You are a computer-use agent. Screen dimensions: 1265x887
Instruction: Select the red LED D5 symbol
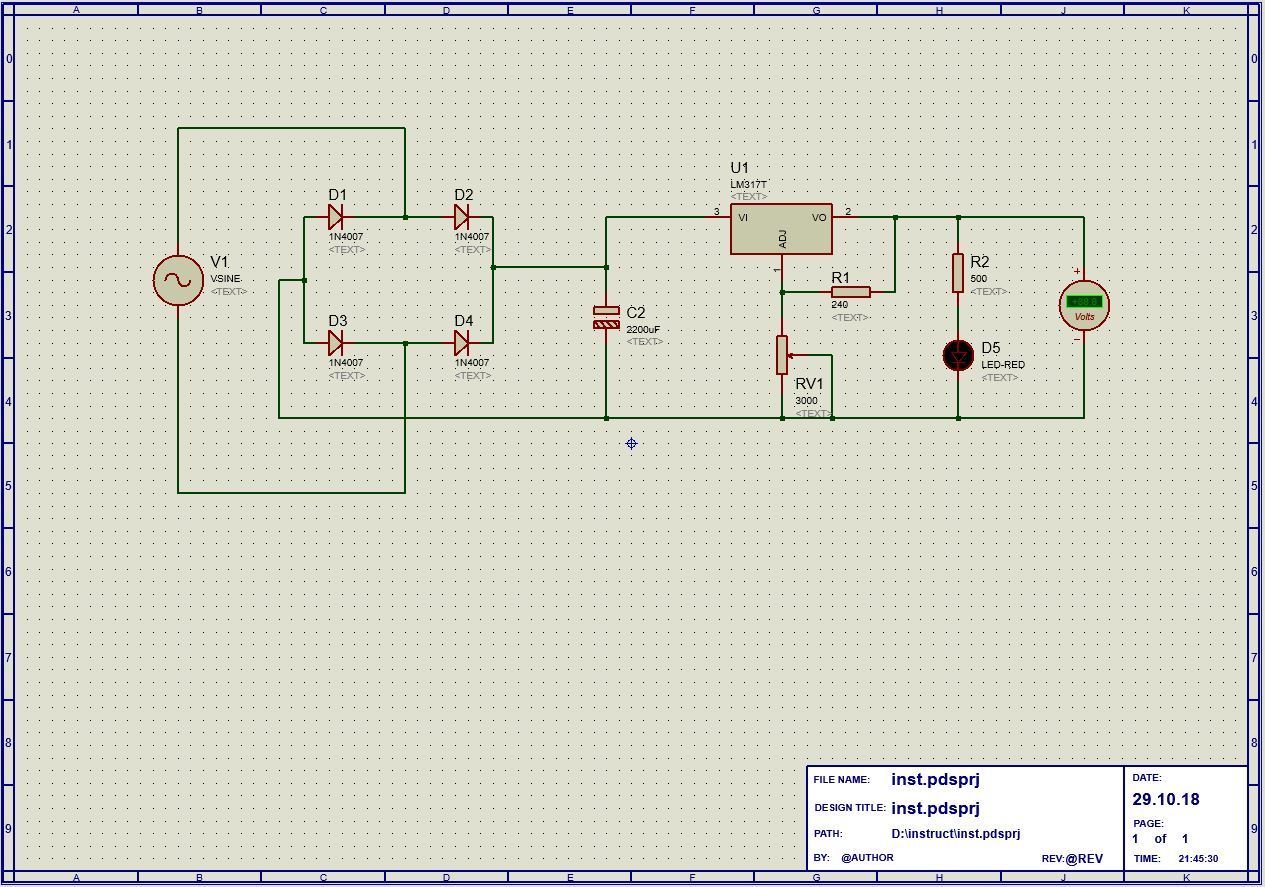point(958,355)
